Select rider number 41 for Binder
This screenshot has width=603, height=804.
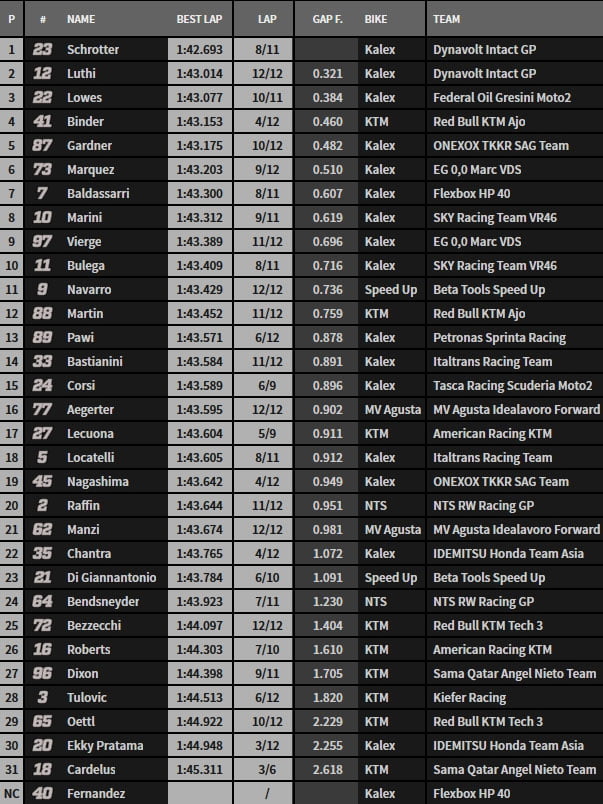[42, 122]
